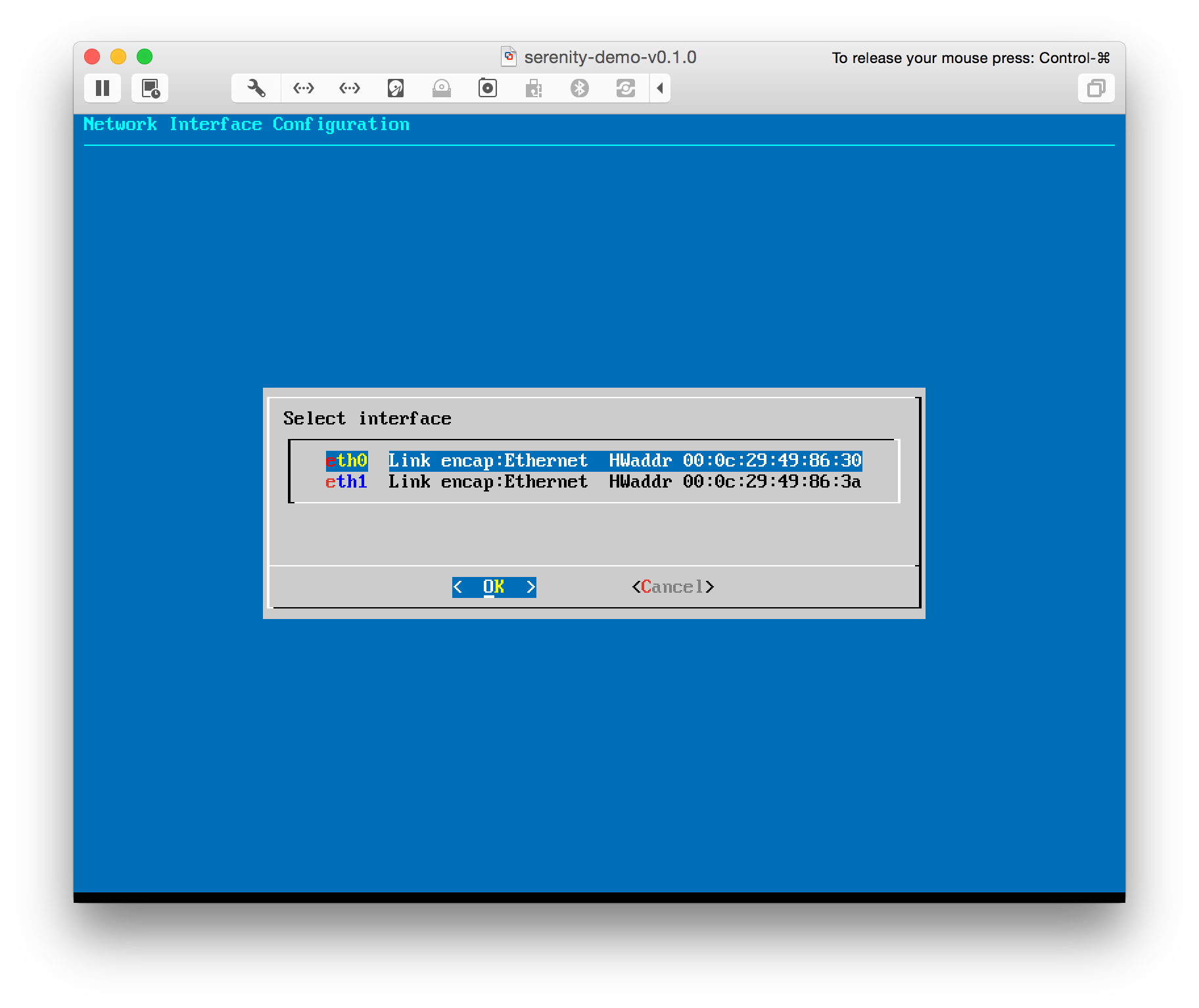This screenshot has width=1199, height=1008.
Task: Click MAC address 00:0c:29:49:86:3a
Action: coord(772,482)
